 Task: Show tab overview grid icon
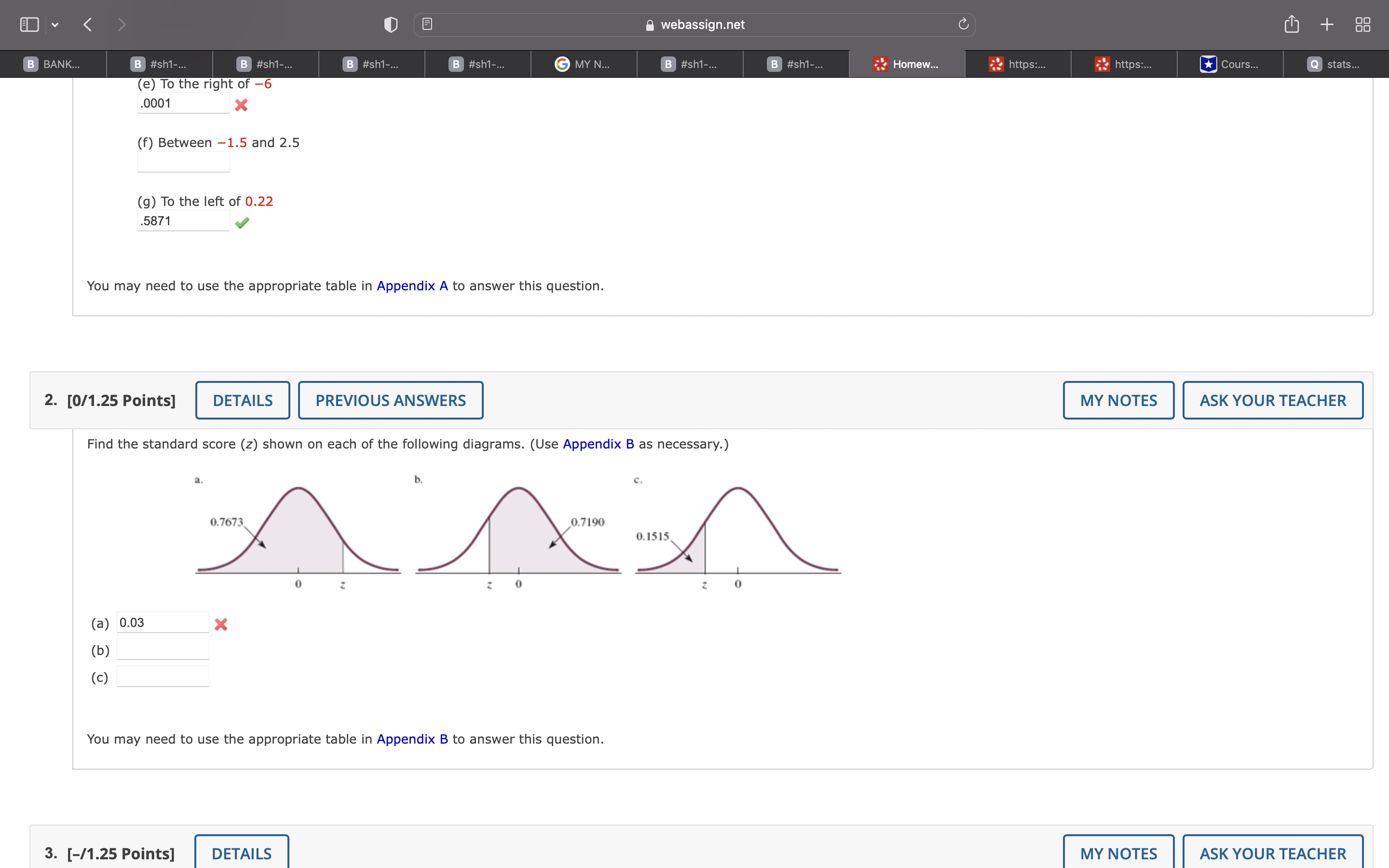[x=1362, y=25]
